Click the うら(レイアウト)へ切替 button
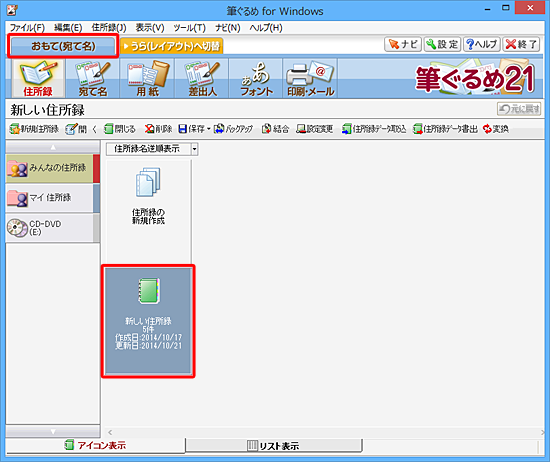 [x=172, y=46]
